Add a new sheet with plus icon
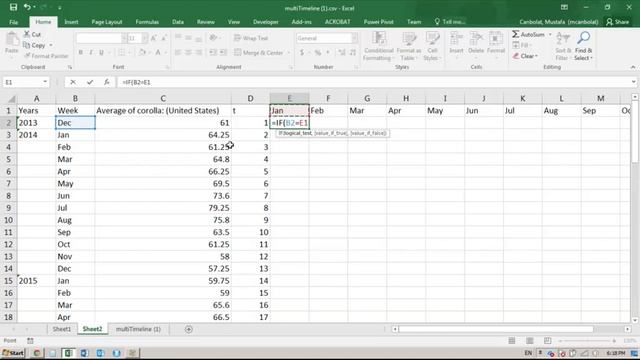640x360 pixels. point(189,329)
